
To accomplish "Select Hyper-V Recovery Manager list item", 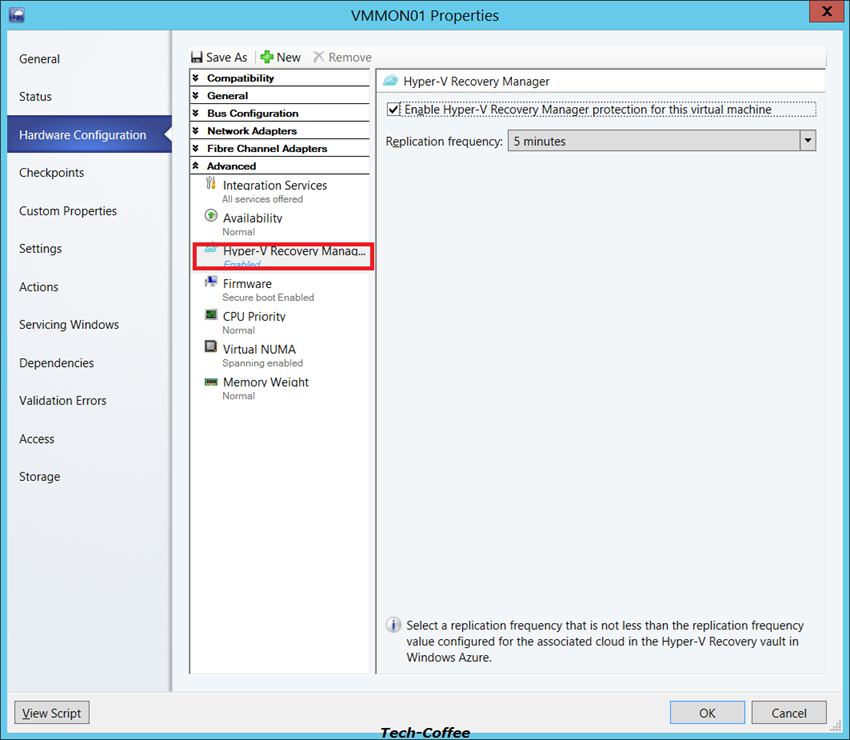I will pyautogui.click(x=283, y=256).
